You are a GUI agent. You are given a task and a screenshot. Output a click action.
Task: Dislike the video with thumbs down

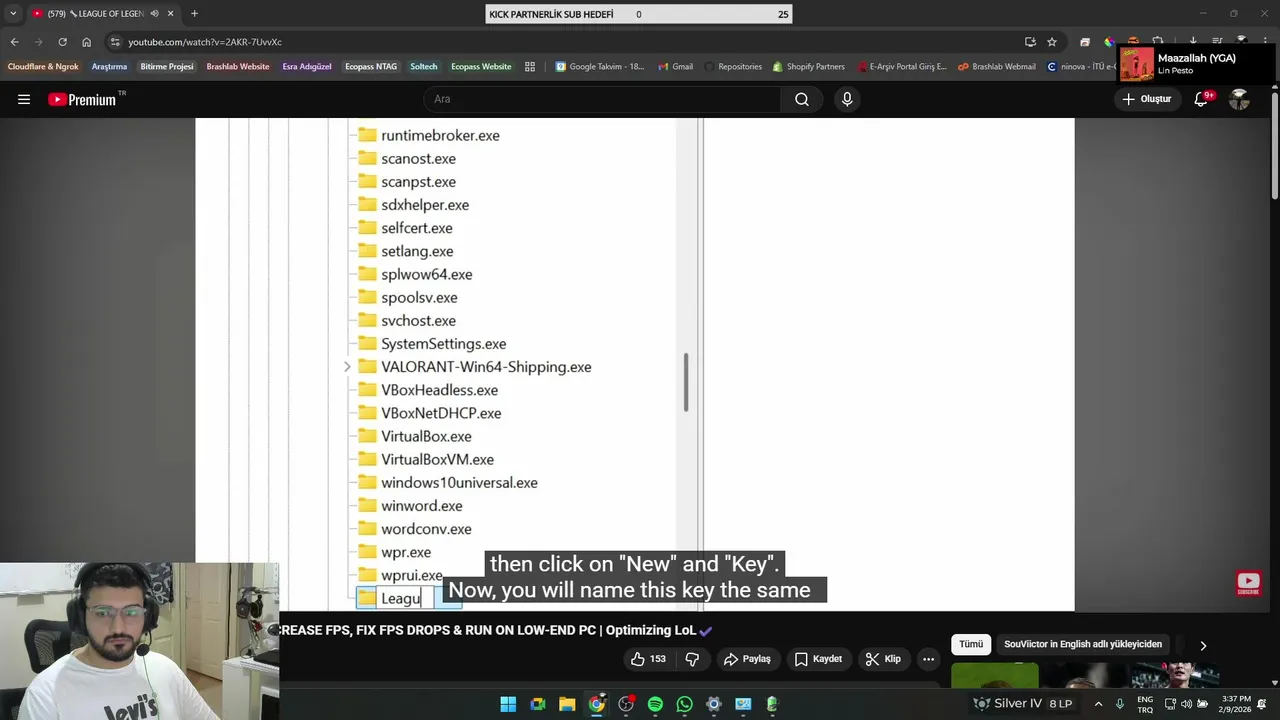pos(692,659)
